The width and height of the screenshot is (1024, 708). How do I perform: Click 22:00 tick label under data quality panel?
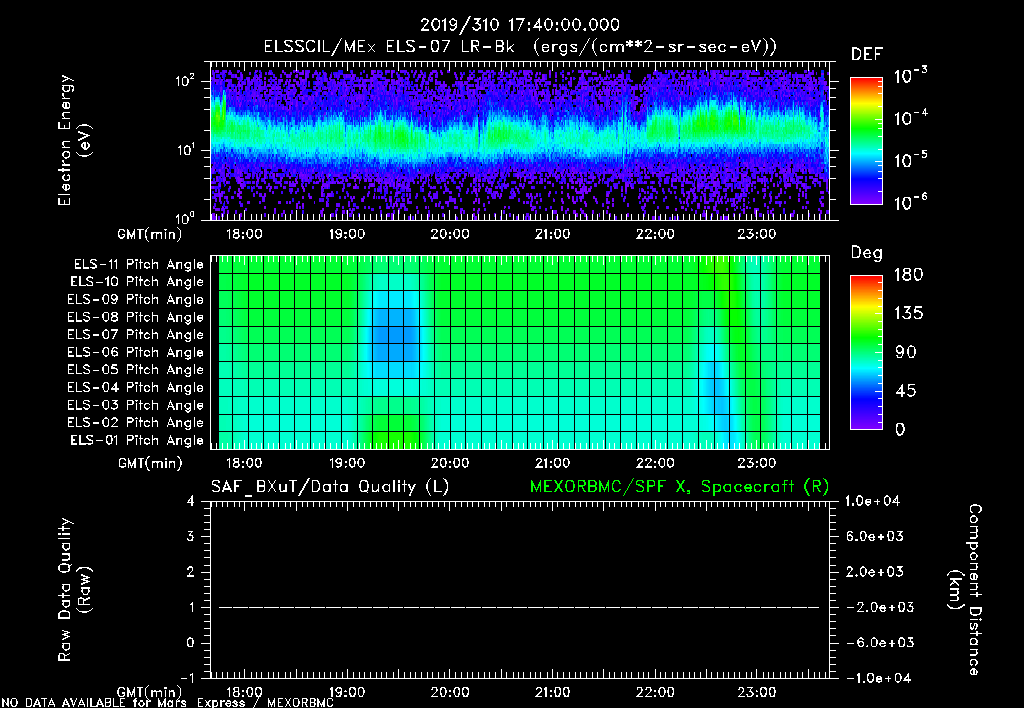(654, 692)
